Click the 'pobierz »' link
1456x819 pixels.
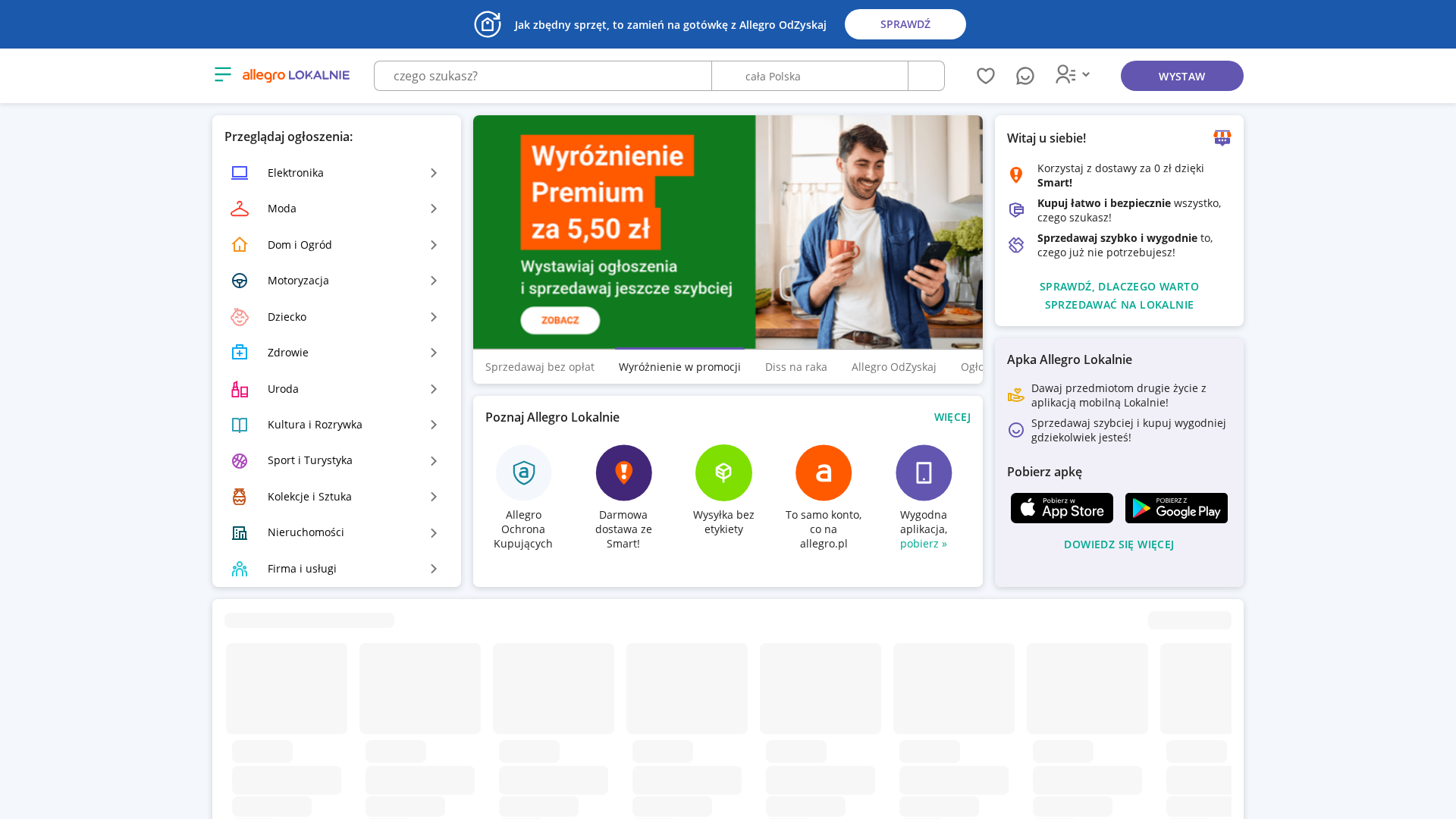click(x=924, y=544)
